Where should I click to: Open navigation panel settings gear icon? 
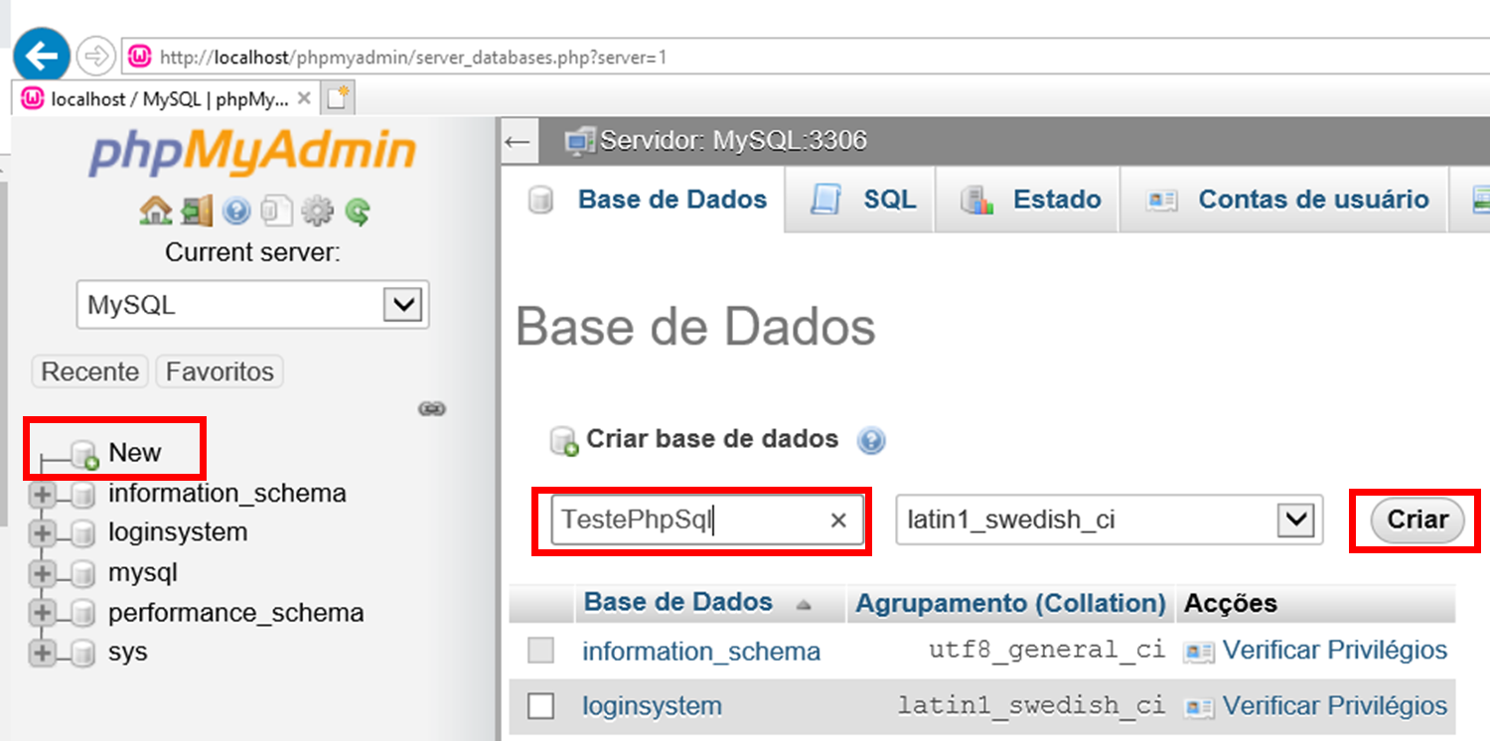[x=316, y=211]
